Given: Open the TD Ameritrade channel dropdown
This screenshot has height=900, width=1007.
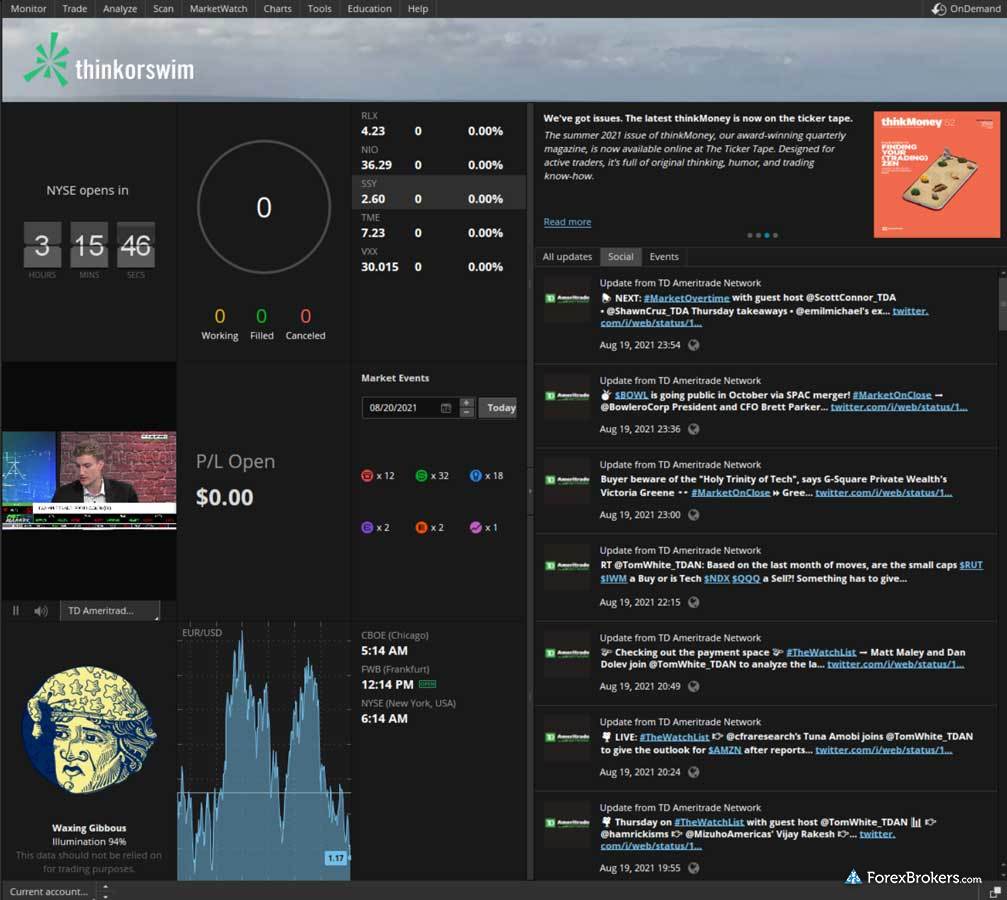Looking at the screenshot, I should 110,610.
